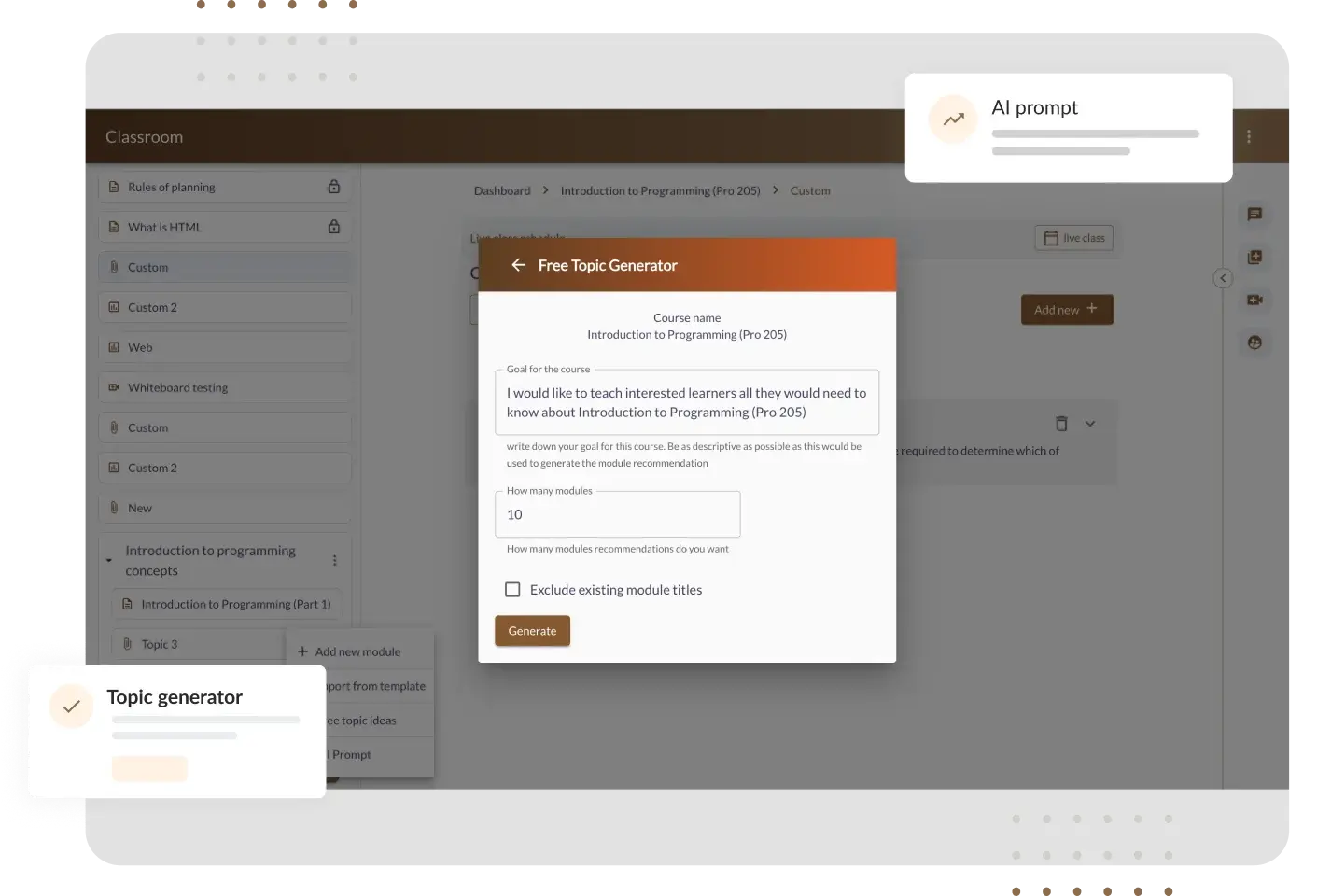Click the Free Topic Generator title
Screen dimensions: 1317x896
click(x=608, y=265)
